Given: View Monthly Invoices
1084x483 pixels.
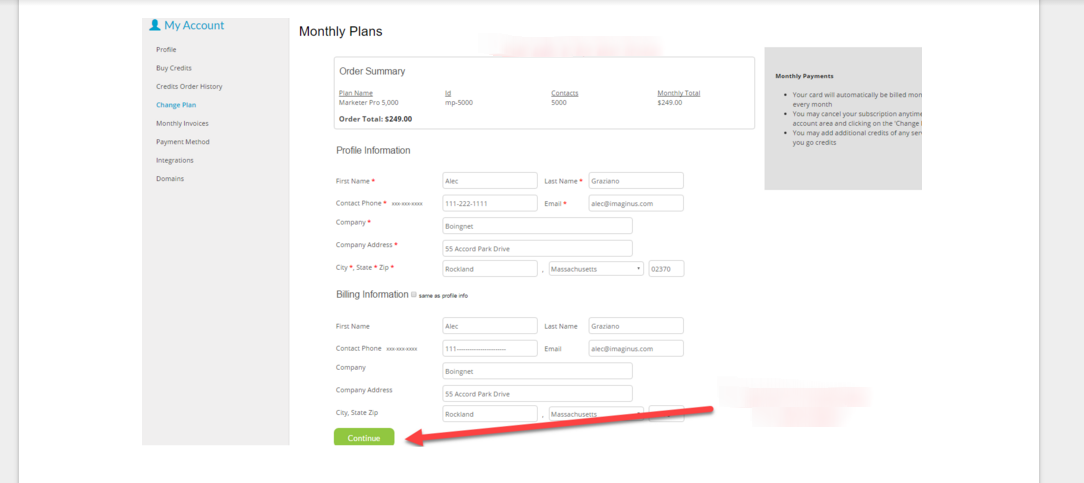Looking at the screenshot, I should coord(182,123).
